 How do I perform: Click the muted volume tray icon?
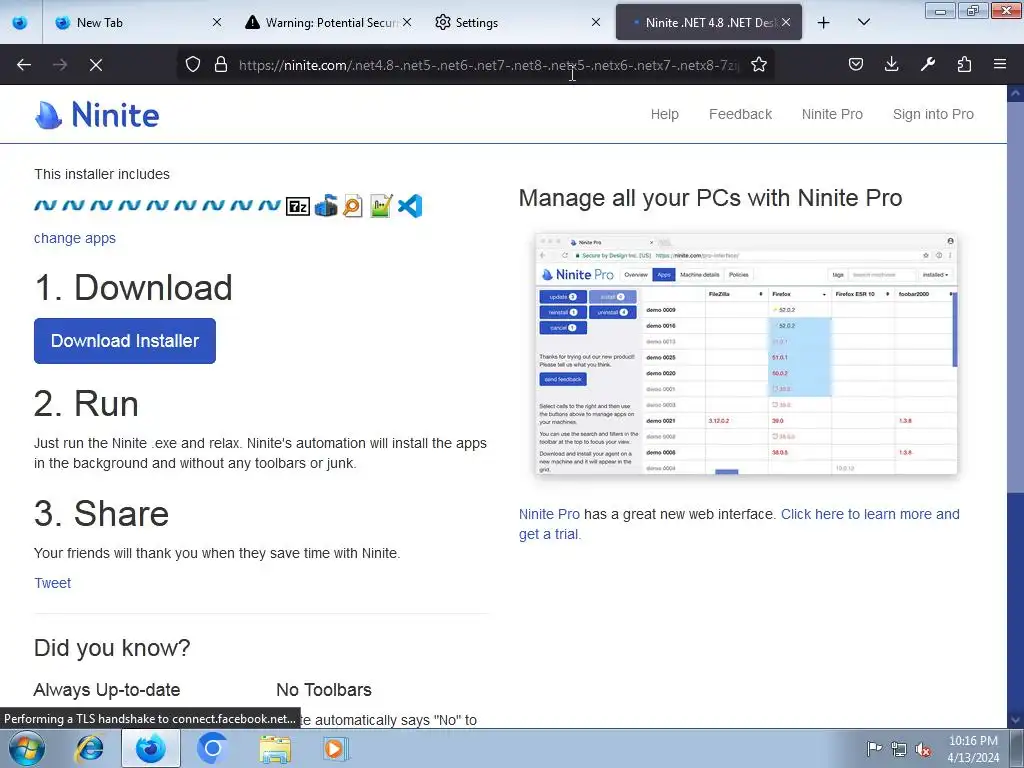(923, 749)
